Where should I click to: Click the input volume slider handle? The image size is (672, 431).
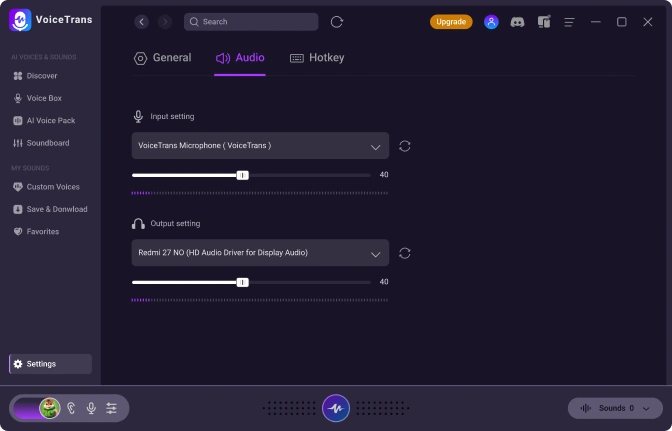pyautogui.click(x=242, y=175)
